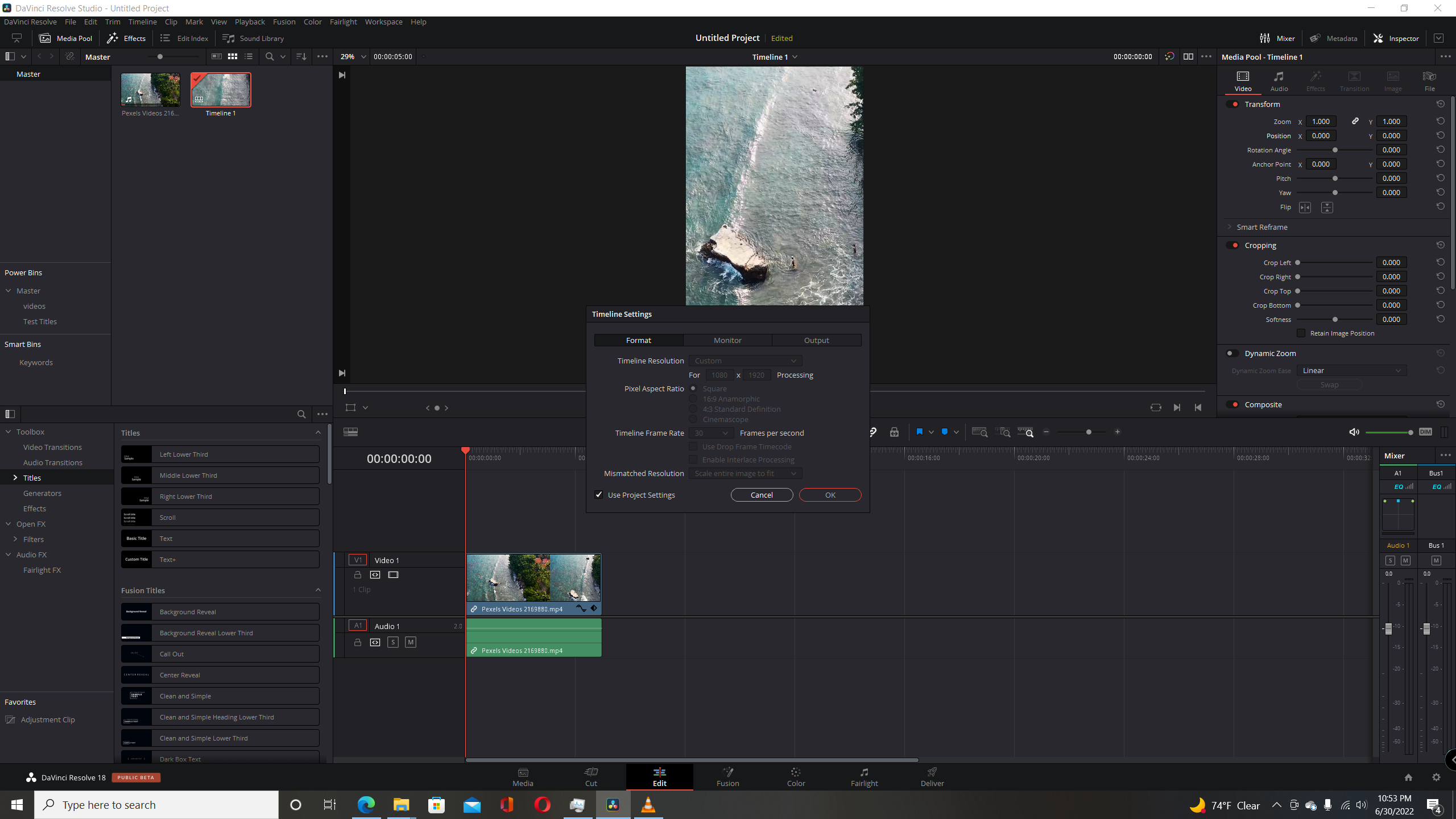Toggle auto track selector on Video 1
Image resolution: width=1456 pixels, height=819 pixels.
pos(375,575)
